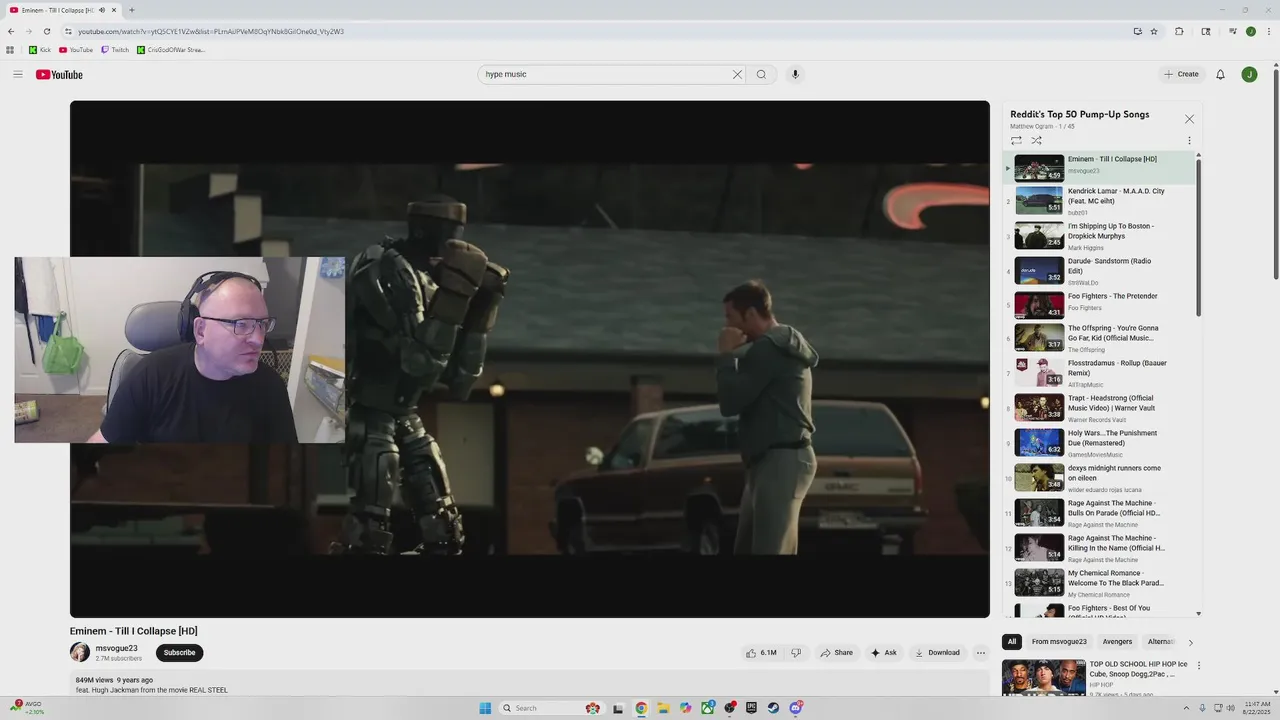Open Windows Start menu

tap(485, 708)
